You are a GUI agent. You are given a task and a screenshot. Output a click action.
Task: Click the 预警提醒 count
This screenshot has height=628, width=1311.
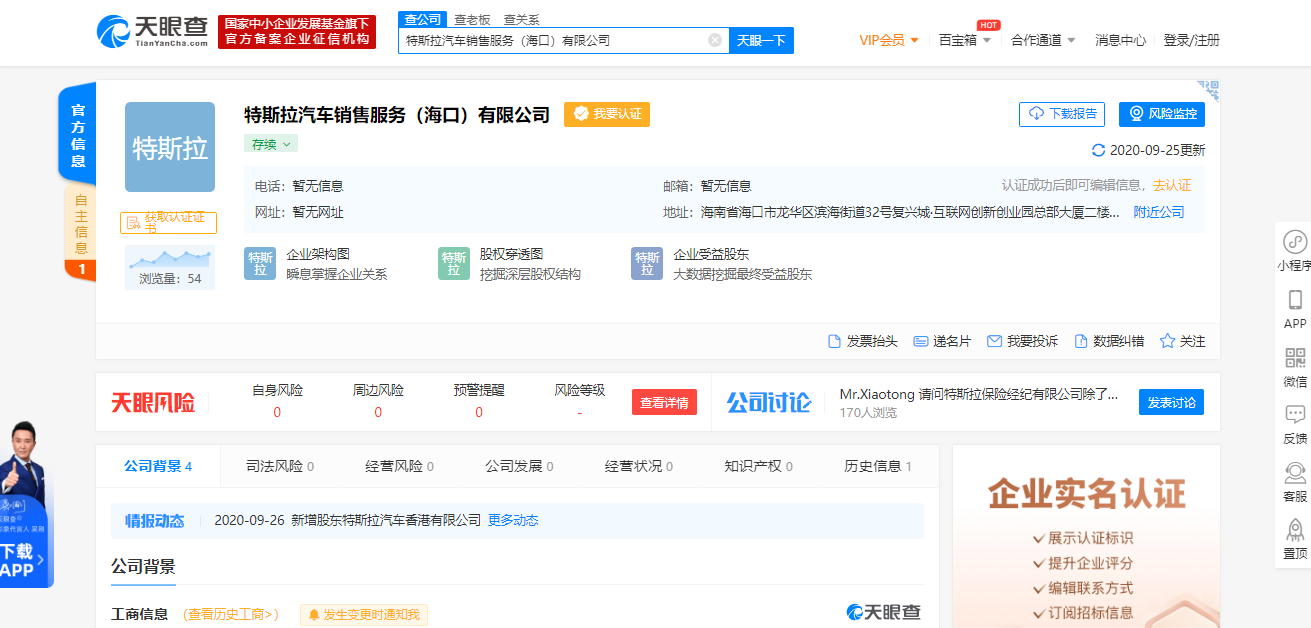coord(479,412)
